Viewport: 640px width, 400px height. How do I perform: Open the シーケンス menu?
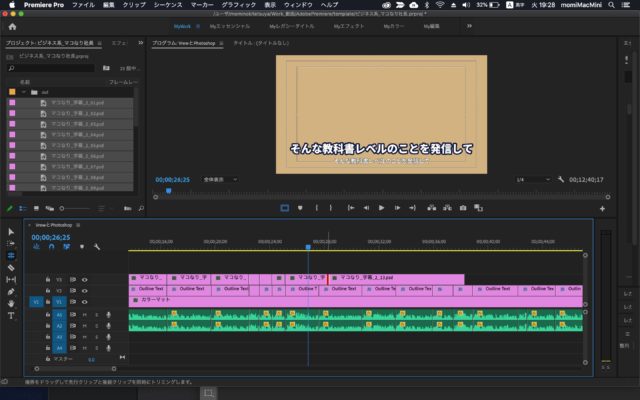pos(168,5)
